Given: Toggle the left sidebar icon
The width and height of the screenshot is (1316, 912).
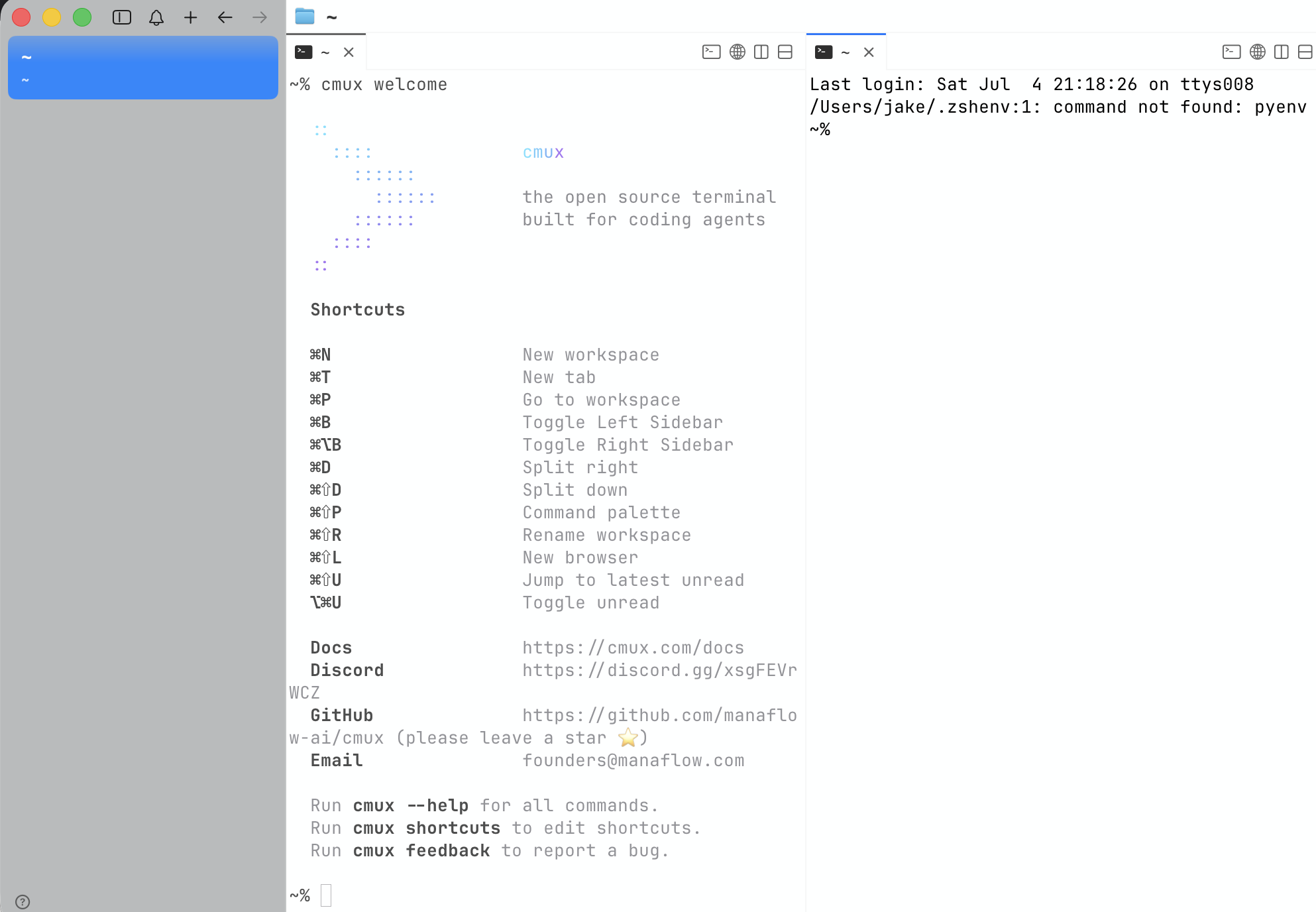Looking at the screenshot, I should point(122,17).
